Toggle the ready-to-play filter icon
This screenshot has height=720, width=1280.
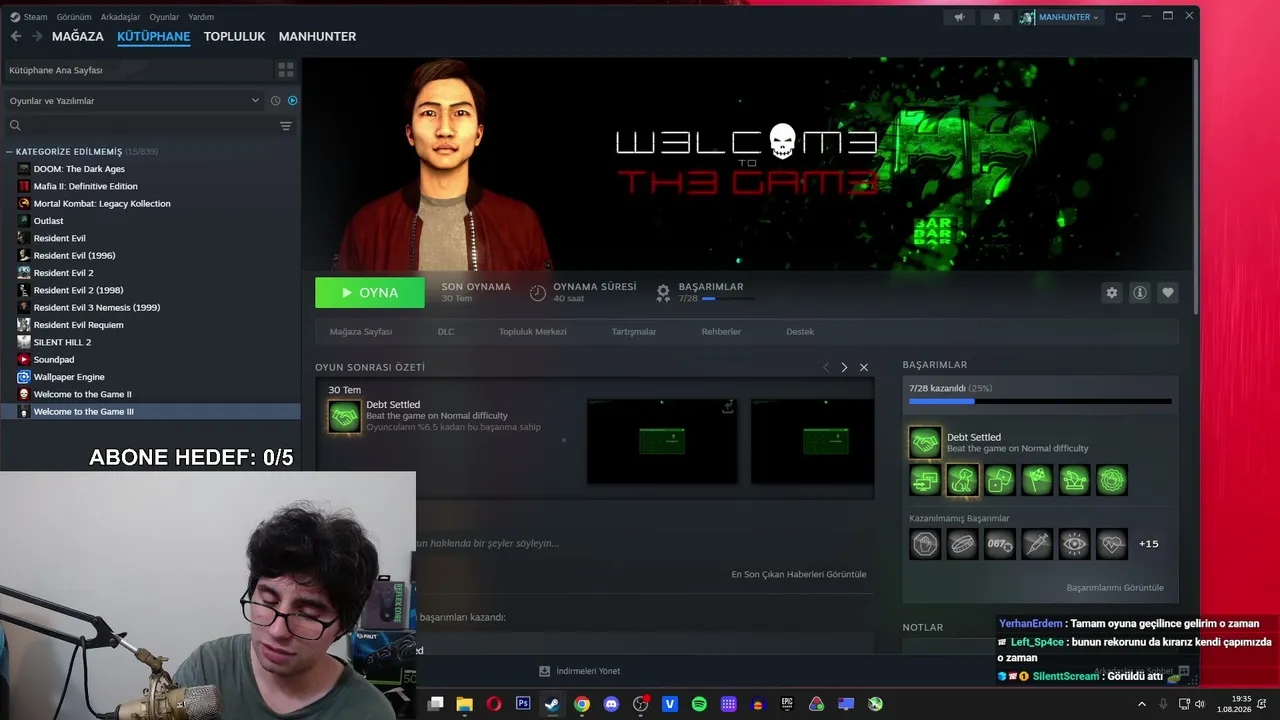292,100
